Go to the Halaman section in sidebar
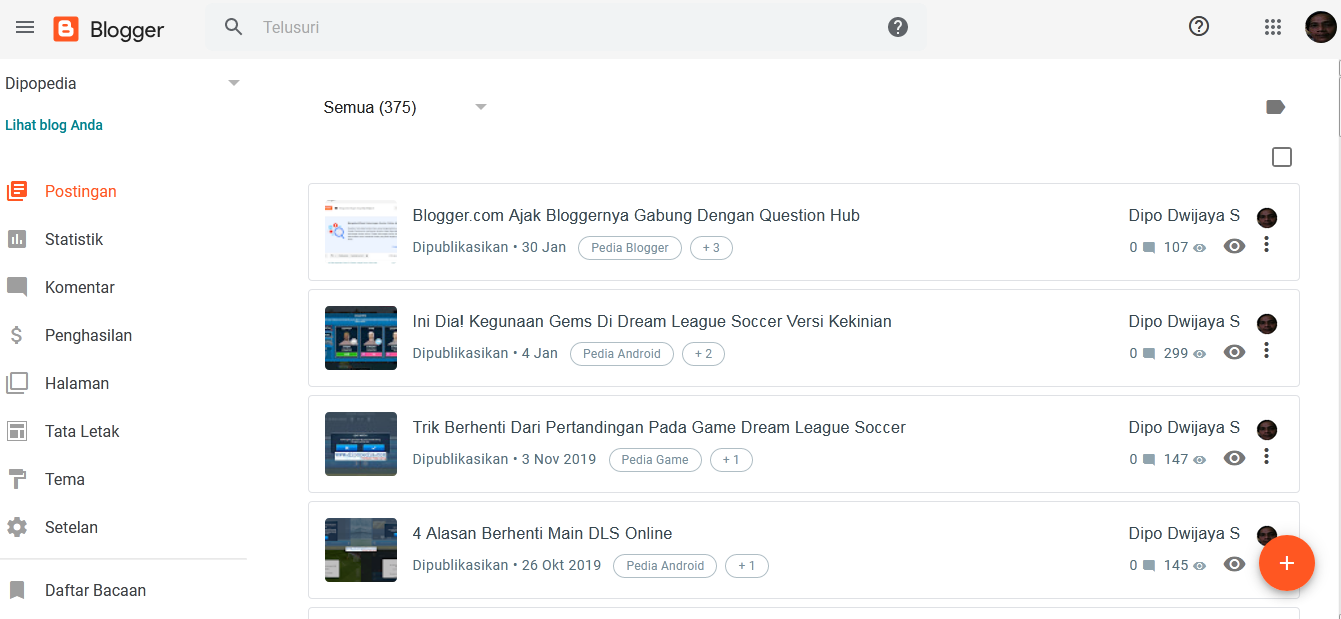Image resolution: width=1341 pixels, height=619 pixels. coord(17,383)
